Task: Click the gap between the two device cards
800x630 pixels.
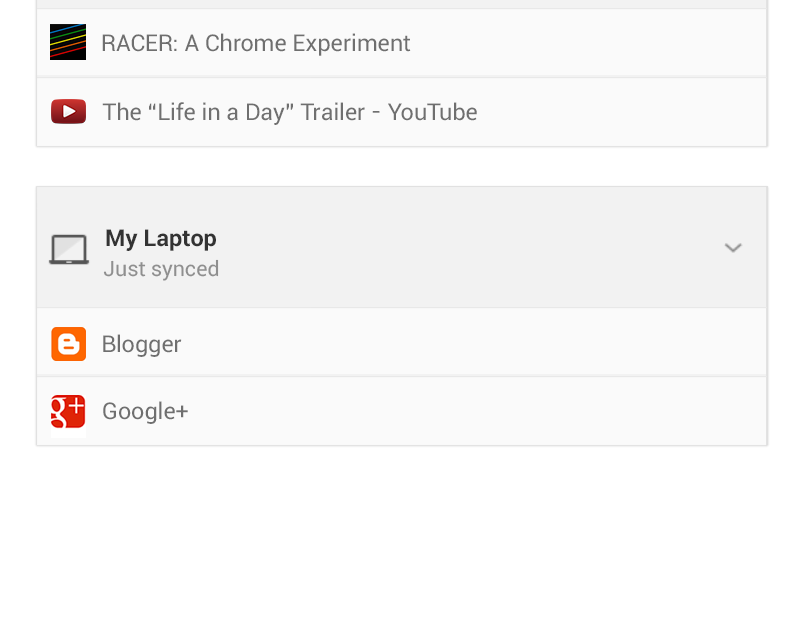Action: pos(400,167)
